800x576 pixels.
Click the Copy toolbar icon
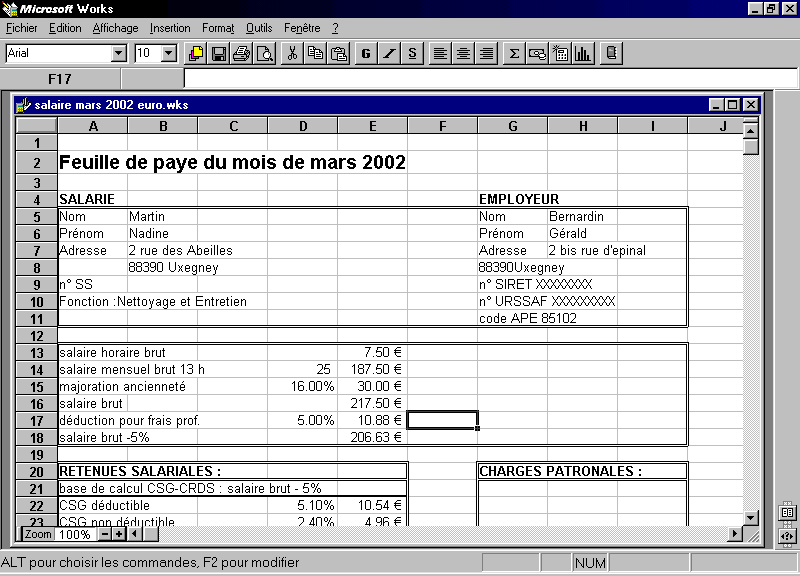click(x=316, y=54)
